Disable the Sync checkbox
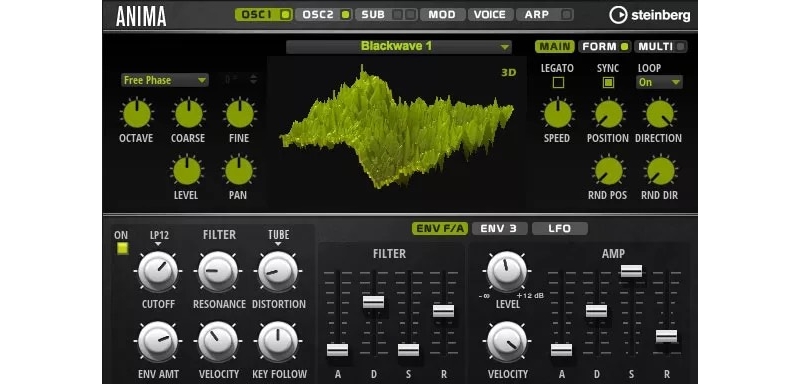800x384 pixels. [x=608, y=82]
